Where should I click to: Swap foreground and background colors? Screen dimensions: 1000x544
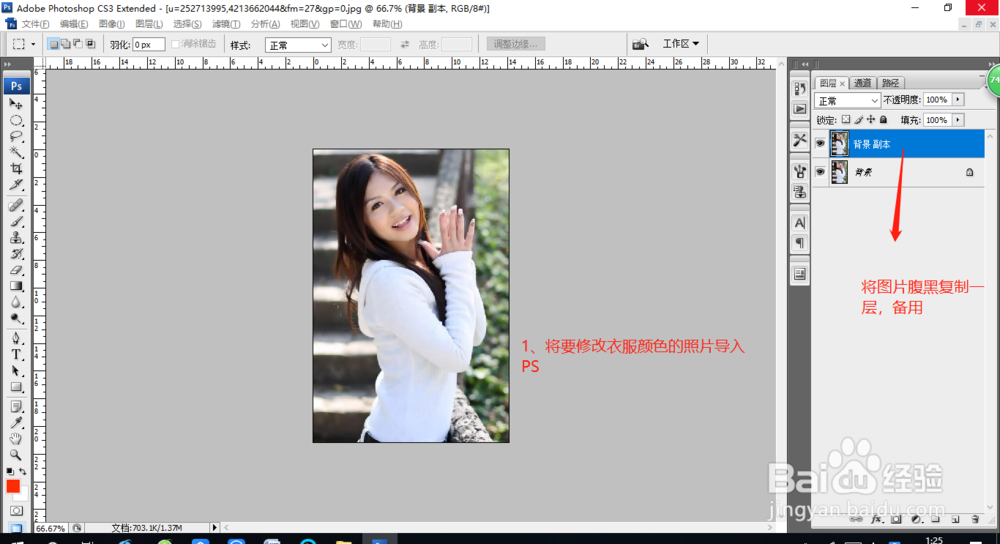(x=23, y=471)
